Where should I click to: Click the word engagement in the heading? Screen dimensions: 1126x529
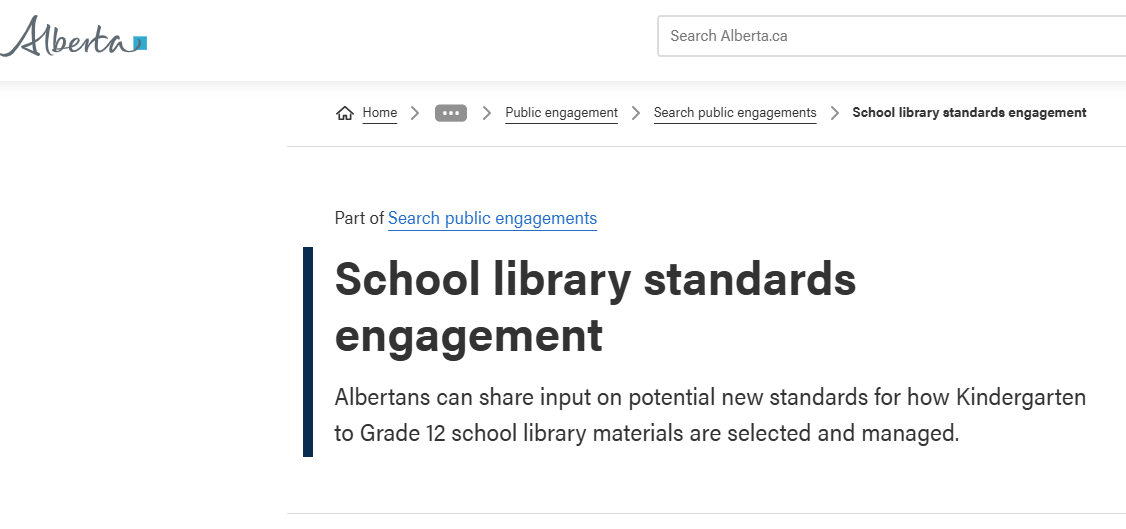pos(469,335)
